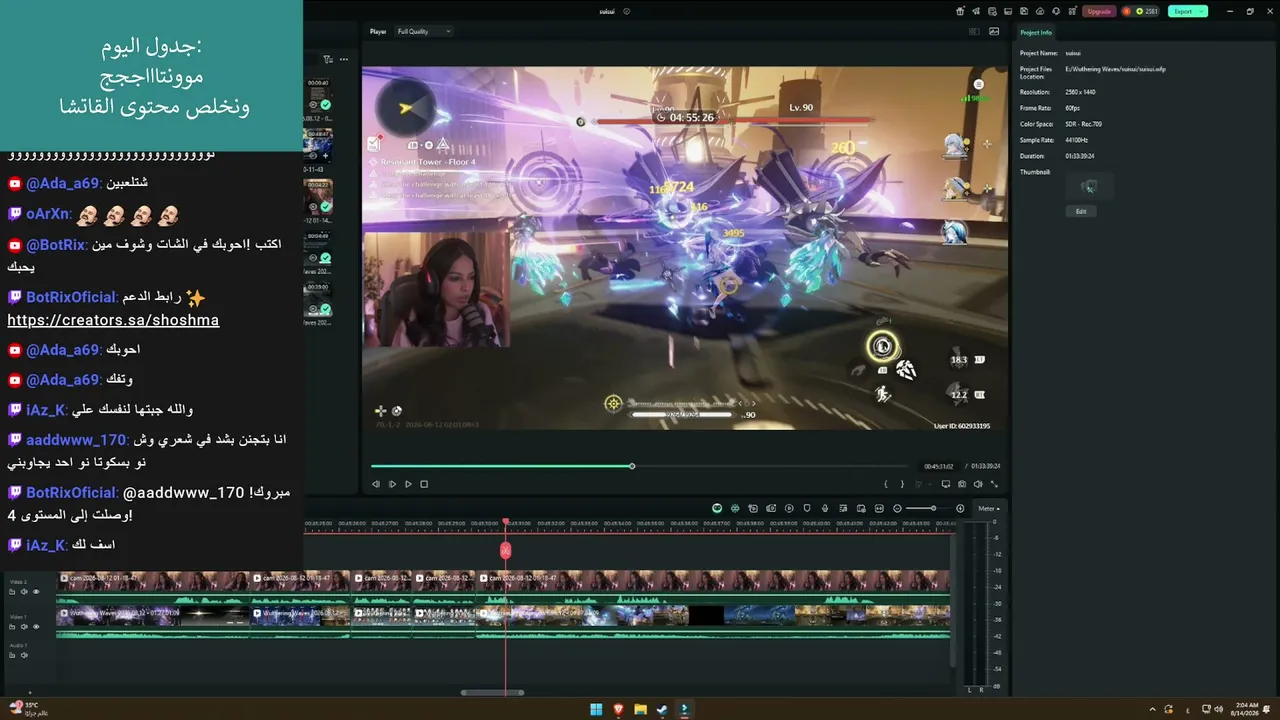Mute the Video 2 track

[x=24, y=592]
